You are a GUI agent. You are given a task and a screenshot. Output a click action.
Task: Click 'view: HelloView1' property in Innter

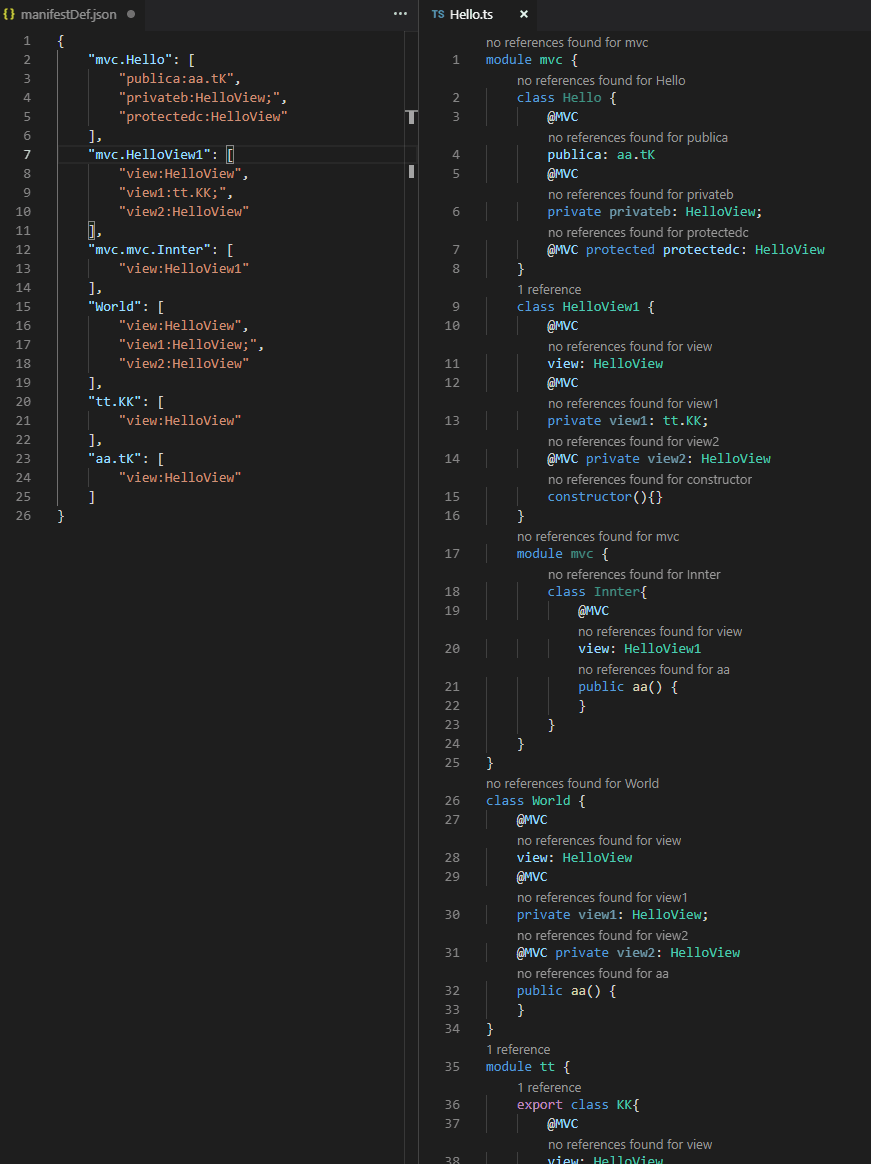click(639, 650)
